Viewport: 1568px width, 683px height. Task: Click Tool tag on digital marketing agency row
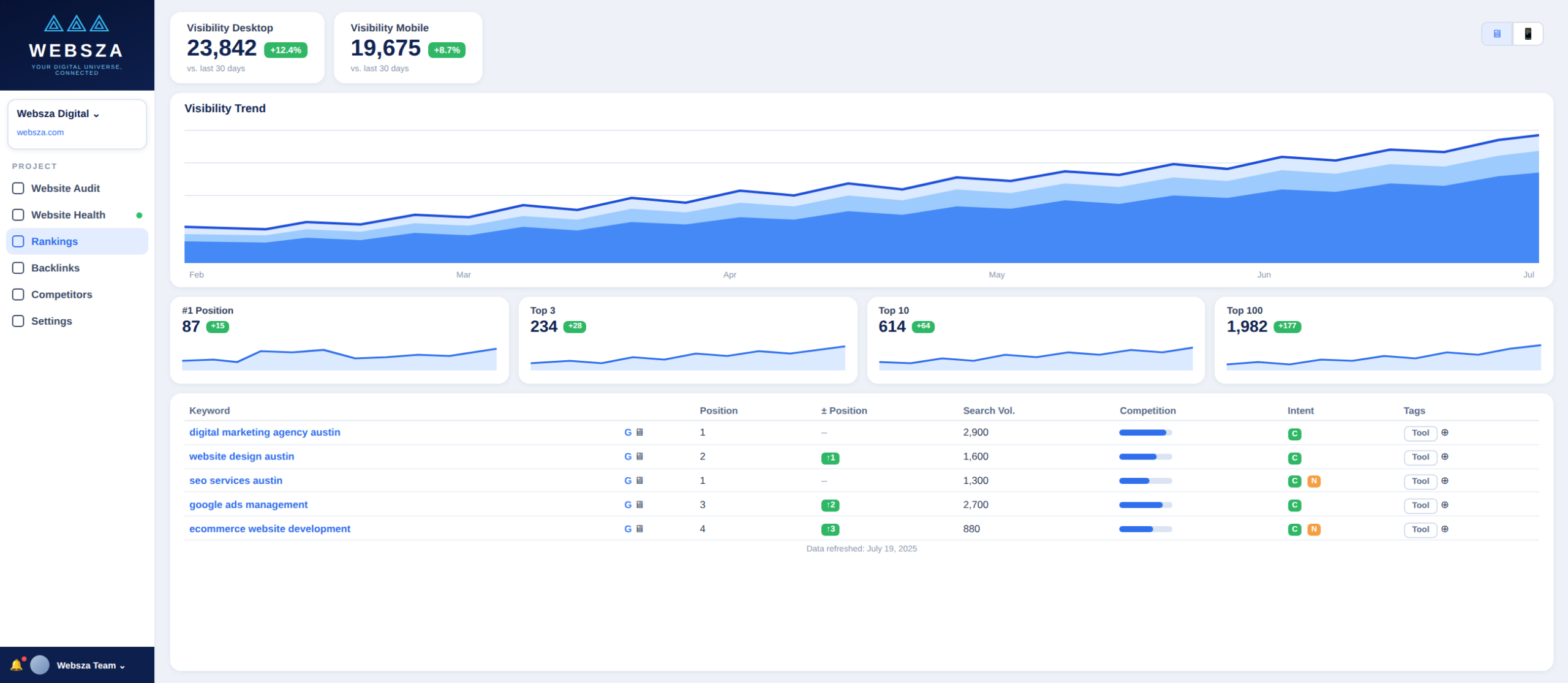pyautogui.click(x=1420, y=433)
